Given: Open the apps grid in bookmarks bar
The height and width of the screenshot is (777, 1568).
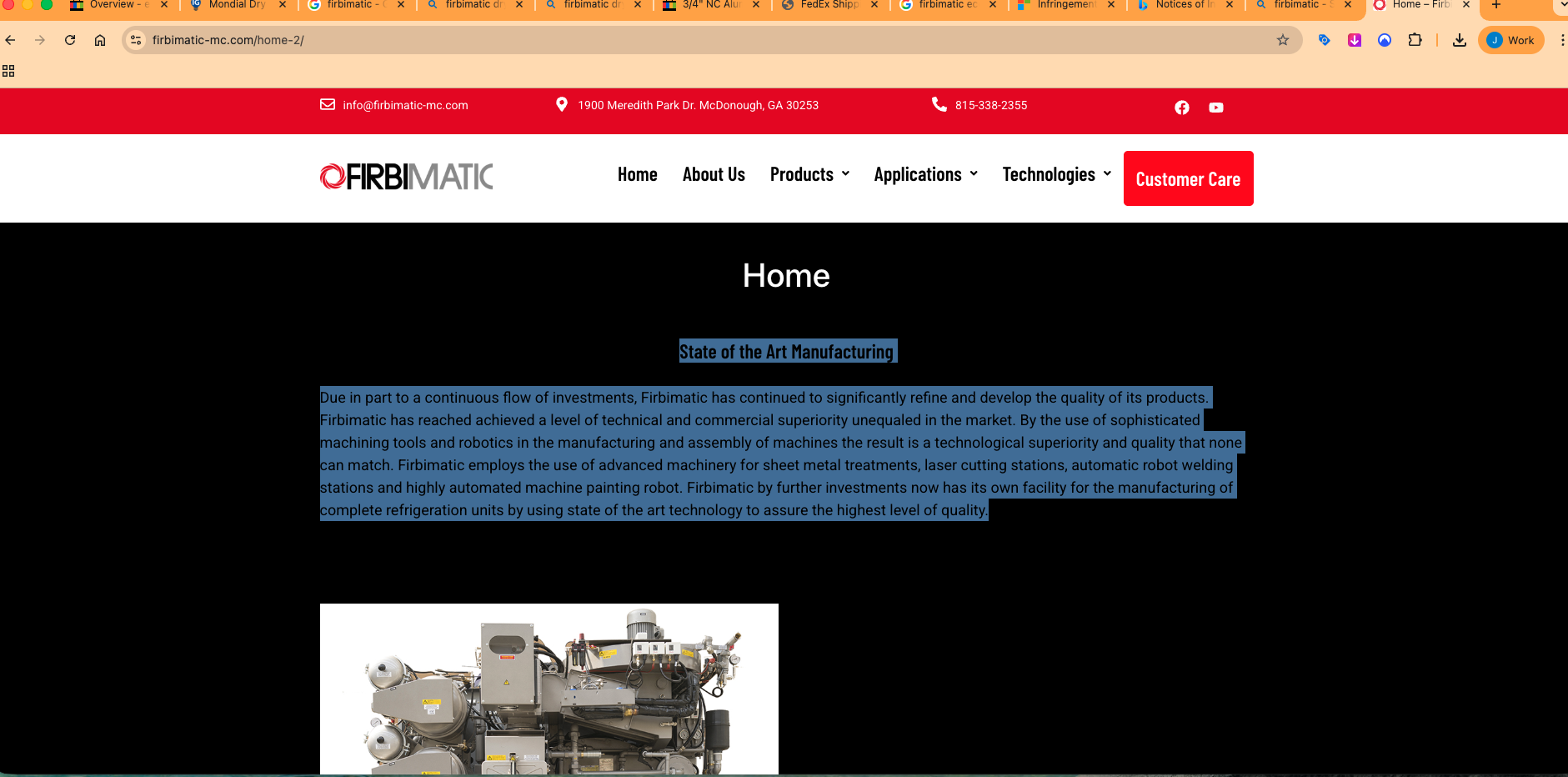Looking at the screenshot, I should pos(8,71).
